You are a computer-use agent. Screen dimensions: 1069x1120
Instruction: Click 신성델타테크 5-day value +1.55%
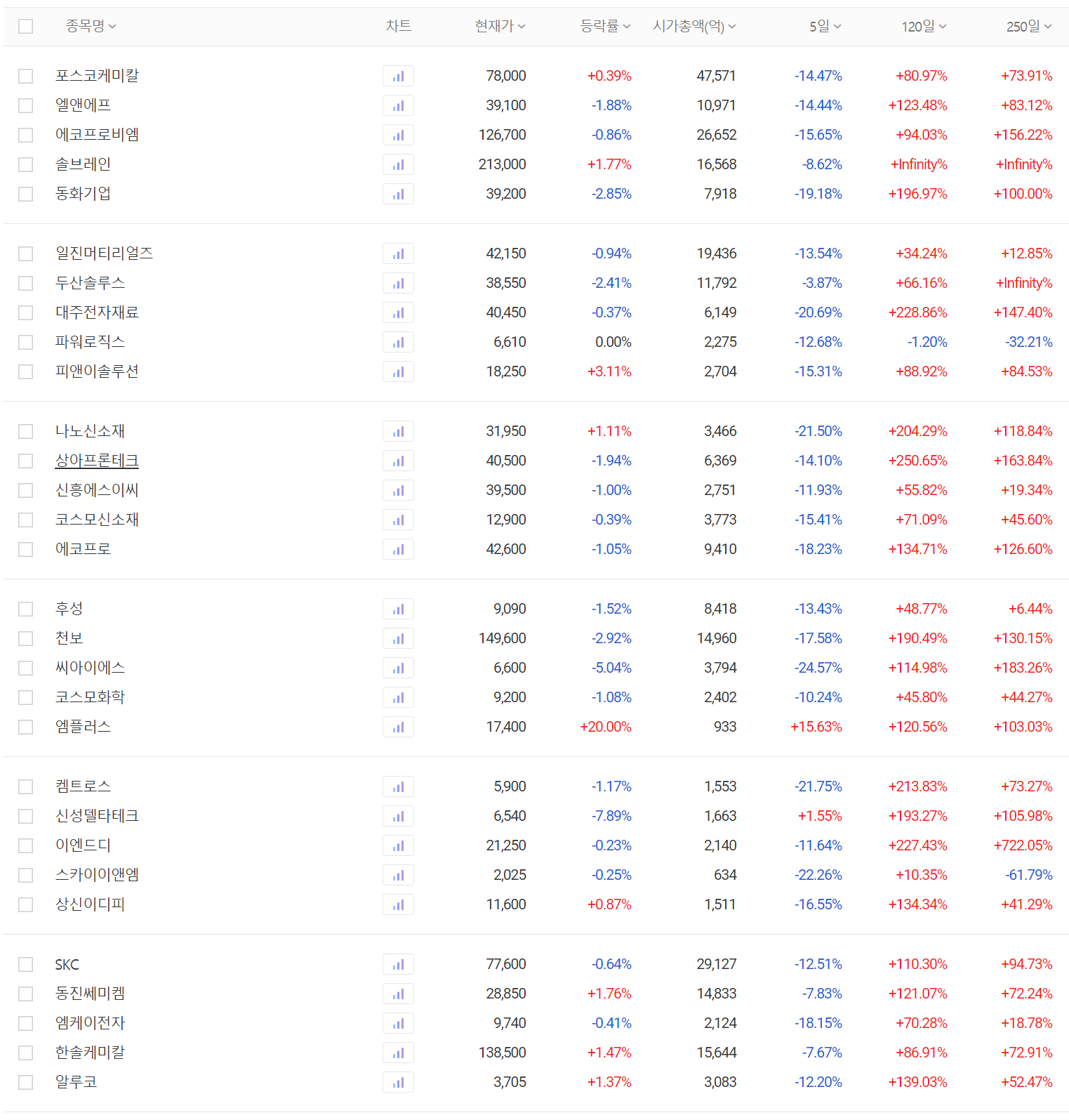(x=820, y=816)
